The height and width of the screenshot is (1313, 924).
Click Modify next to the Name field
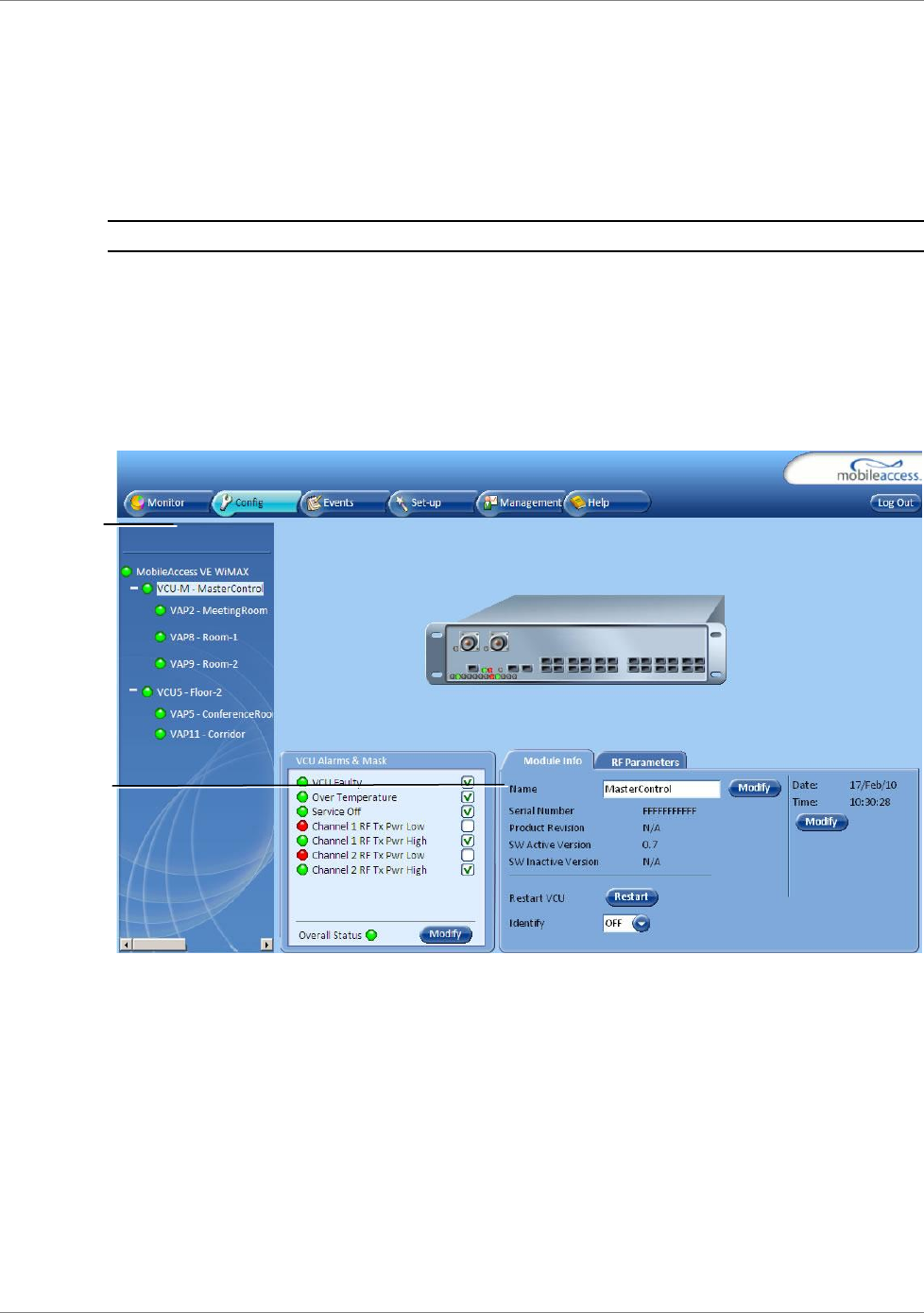pos(755,788)
